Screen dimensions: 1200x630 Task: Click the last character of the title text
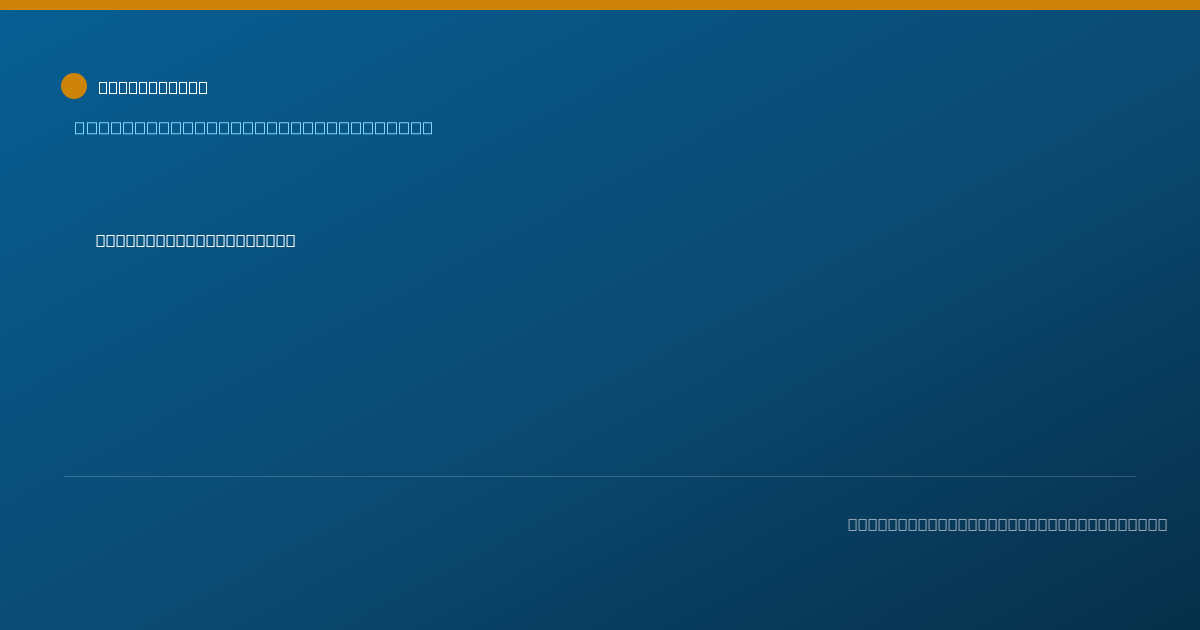[x=203, y=87]
